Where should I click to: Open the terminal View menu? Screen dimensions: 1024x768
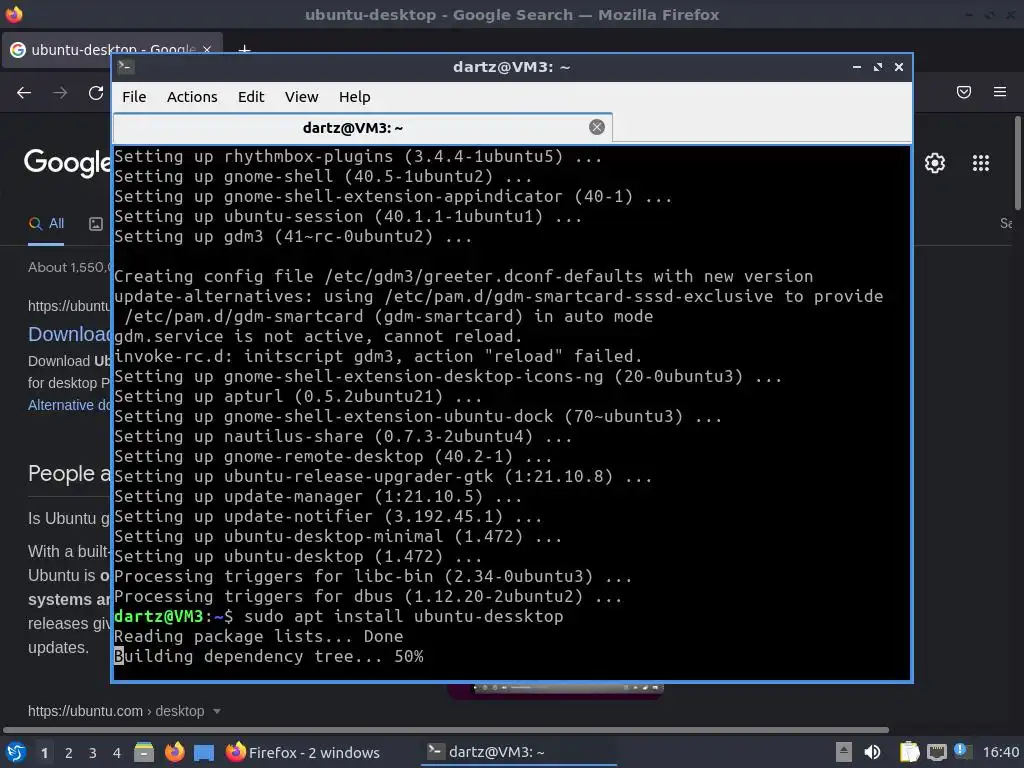tap(301, 97)
